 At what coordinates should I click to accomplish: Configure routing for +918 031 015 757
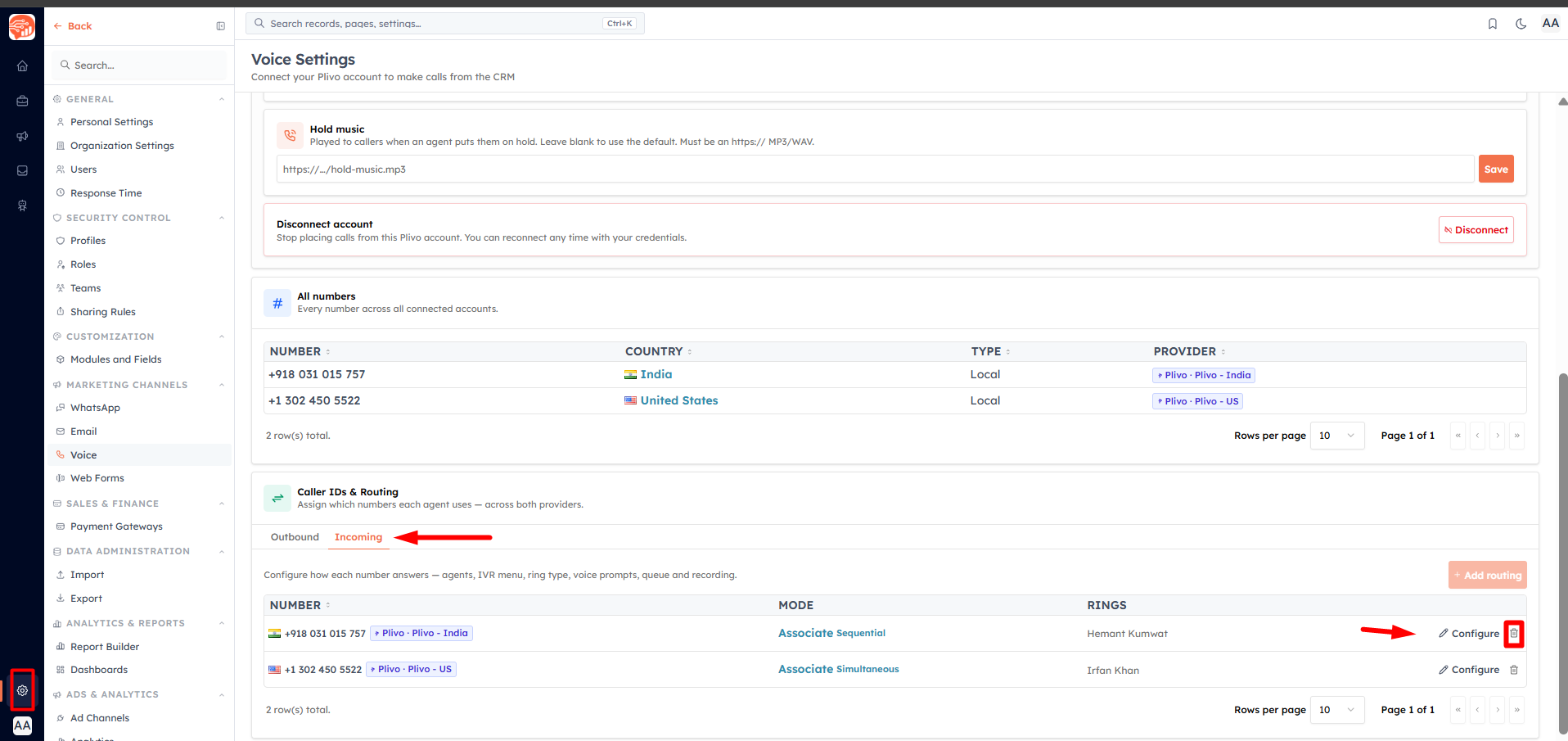click(1469, 634)
